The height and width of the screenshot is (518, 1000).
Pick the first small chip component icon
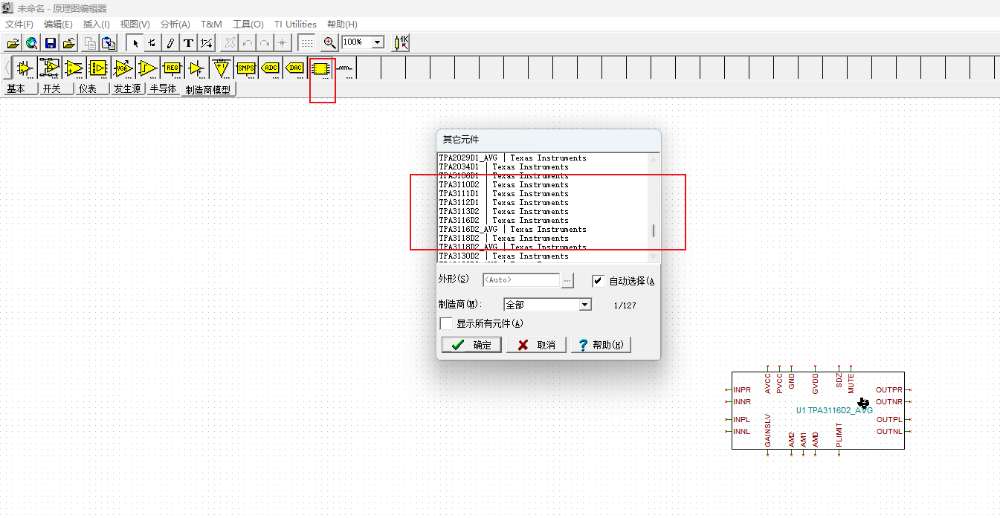(24, 67)
